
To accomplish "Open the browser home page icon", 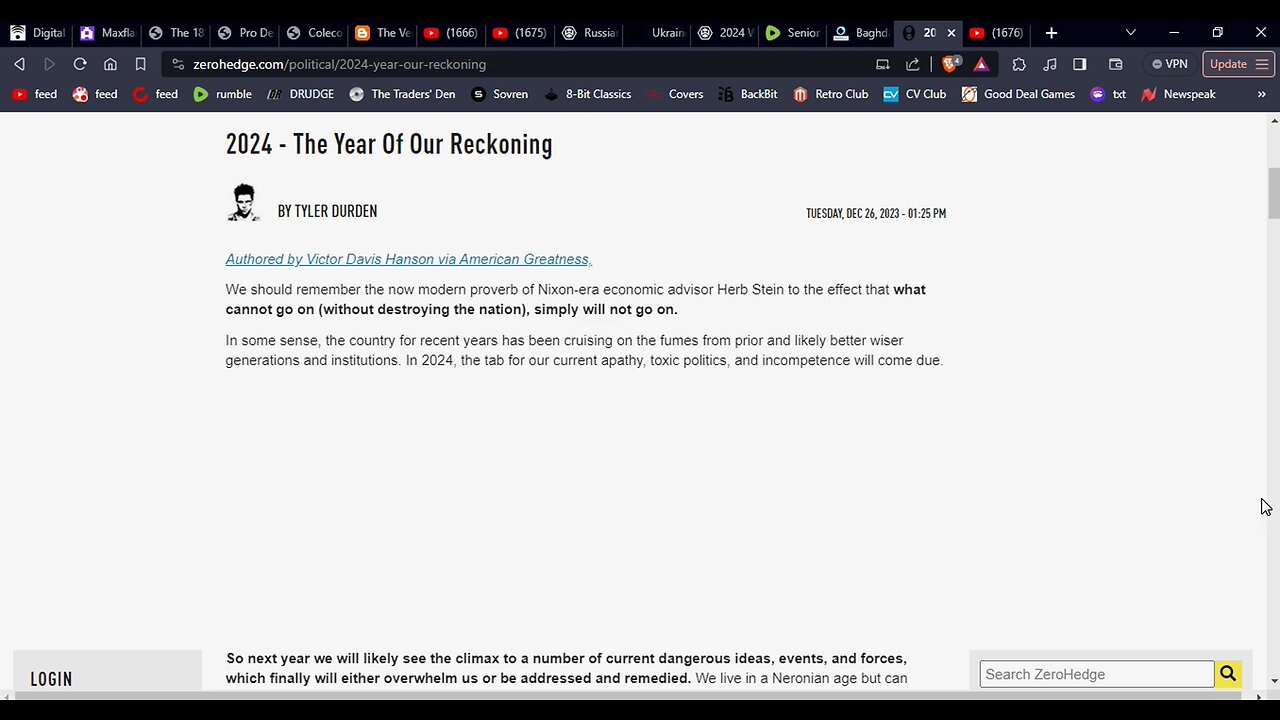I will (110, 64).
